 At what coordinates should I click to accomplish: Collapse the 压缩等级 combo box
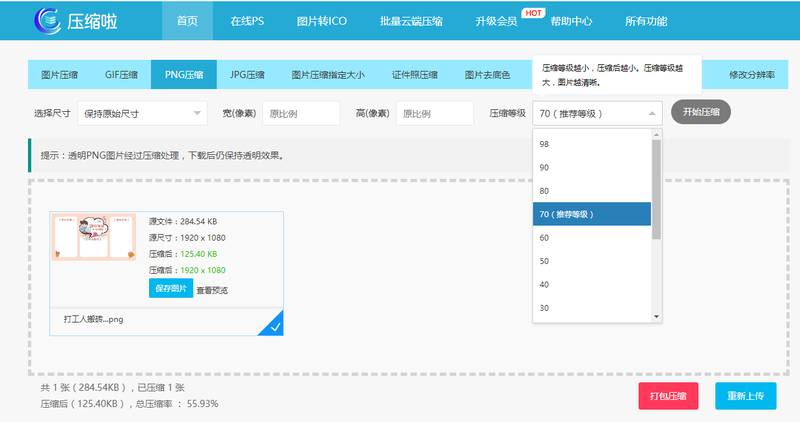pos(597,113)
